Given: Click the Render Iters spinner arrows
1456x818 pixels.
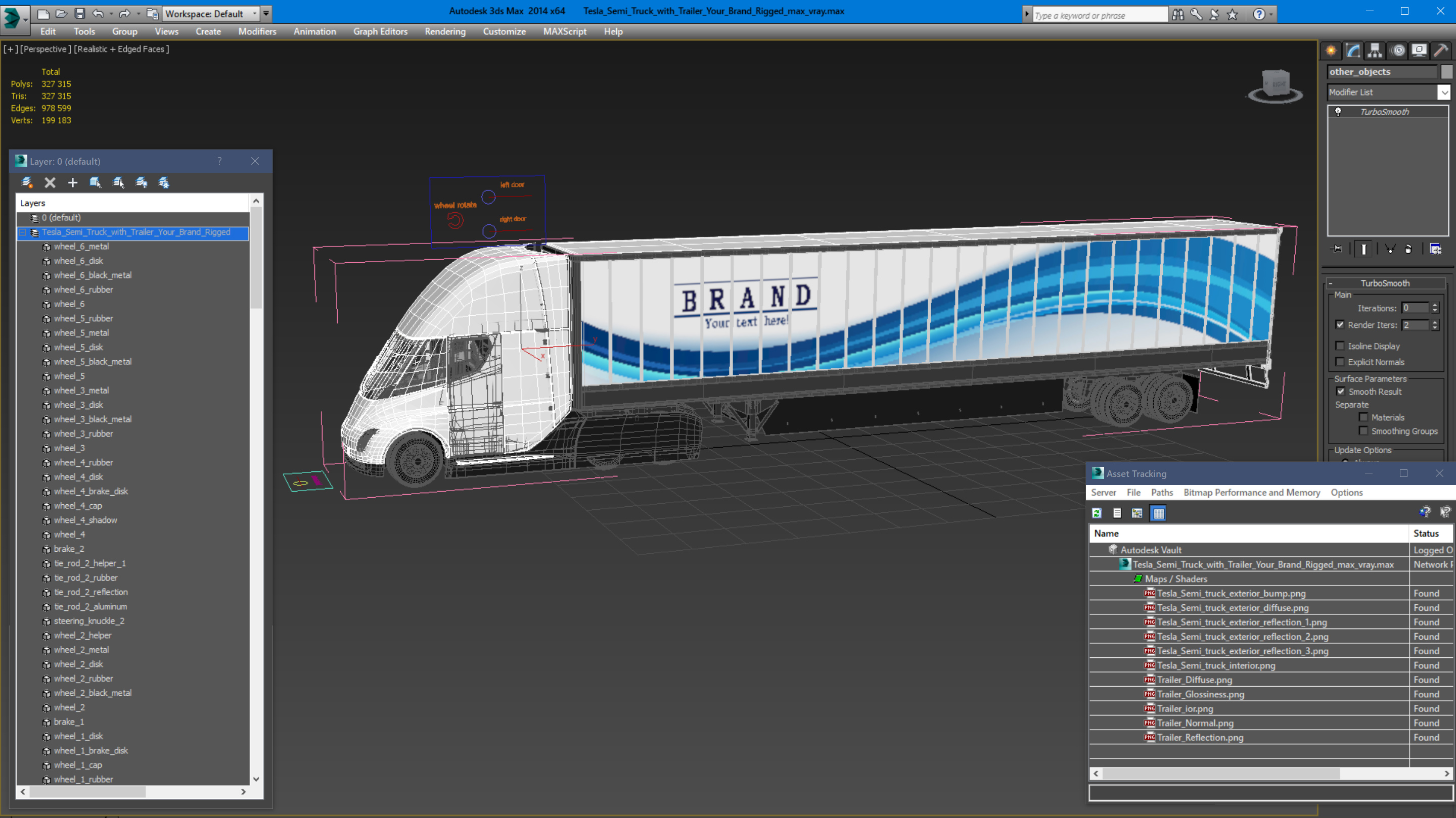Looking at the screenshot, I should pos(1435,325).
